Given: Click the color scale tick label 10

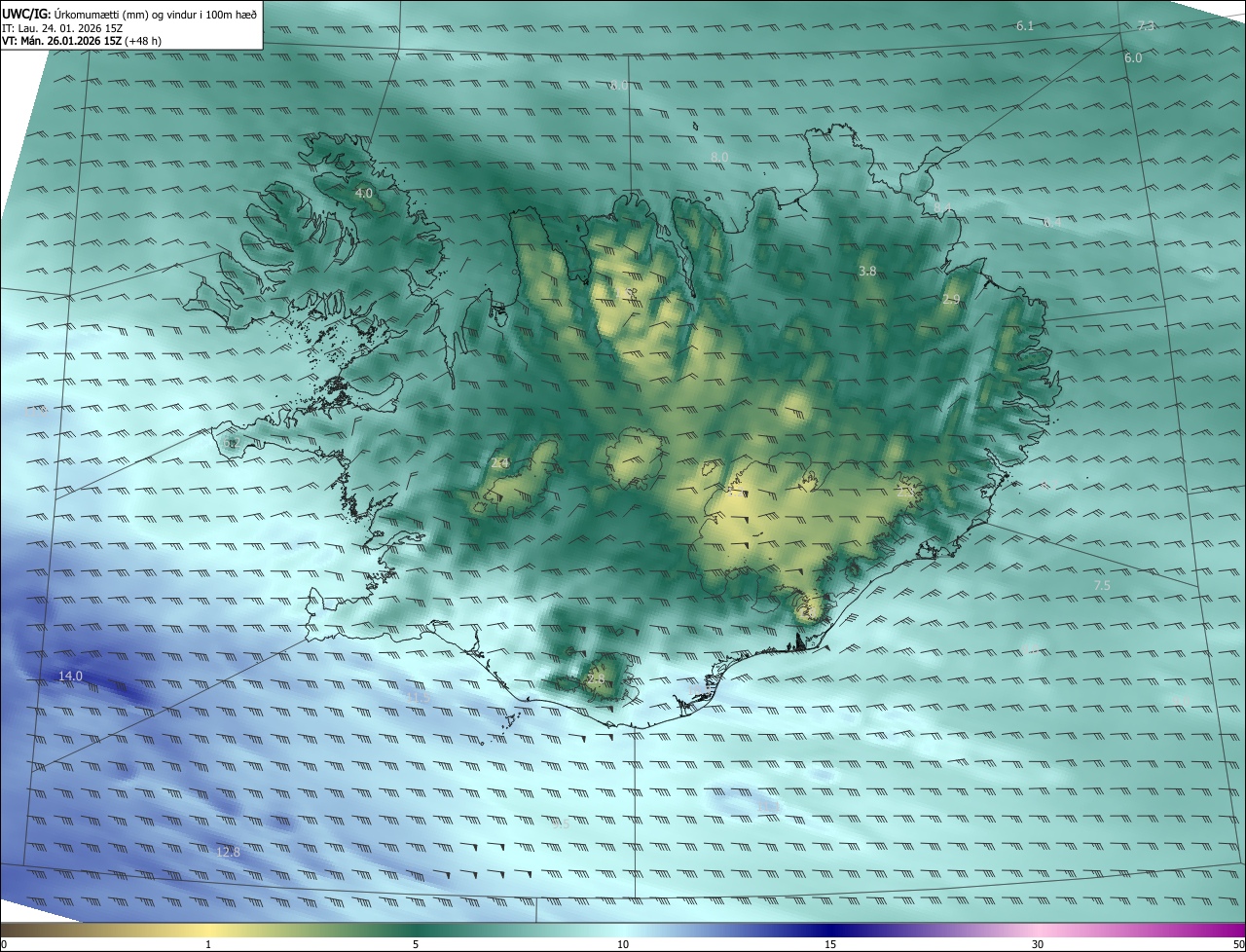Looking at the screenshot, I should point(623,944).
